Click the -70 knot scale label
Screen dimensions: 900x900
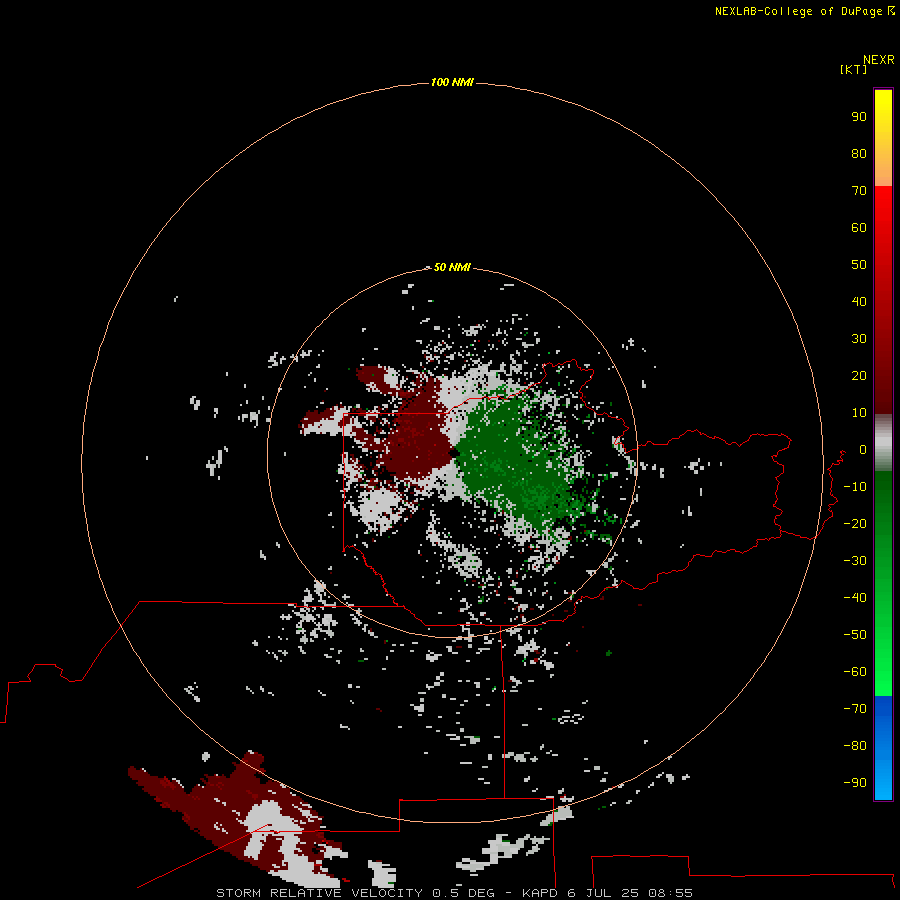click(x=855, y=708)
